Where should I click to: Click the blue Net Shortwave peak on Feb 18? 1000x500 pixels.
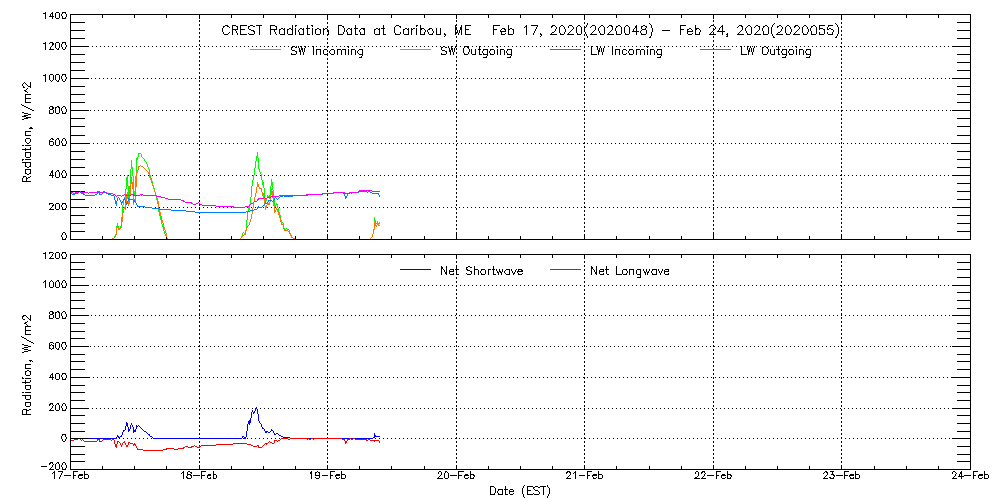(x=256, y=409)
